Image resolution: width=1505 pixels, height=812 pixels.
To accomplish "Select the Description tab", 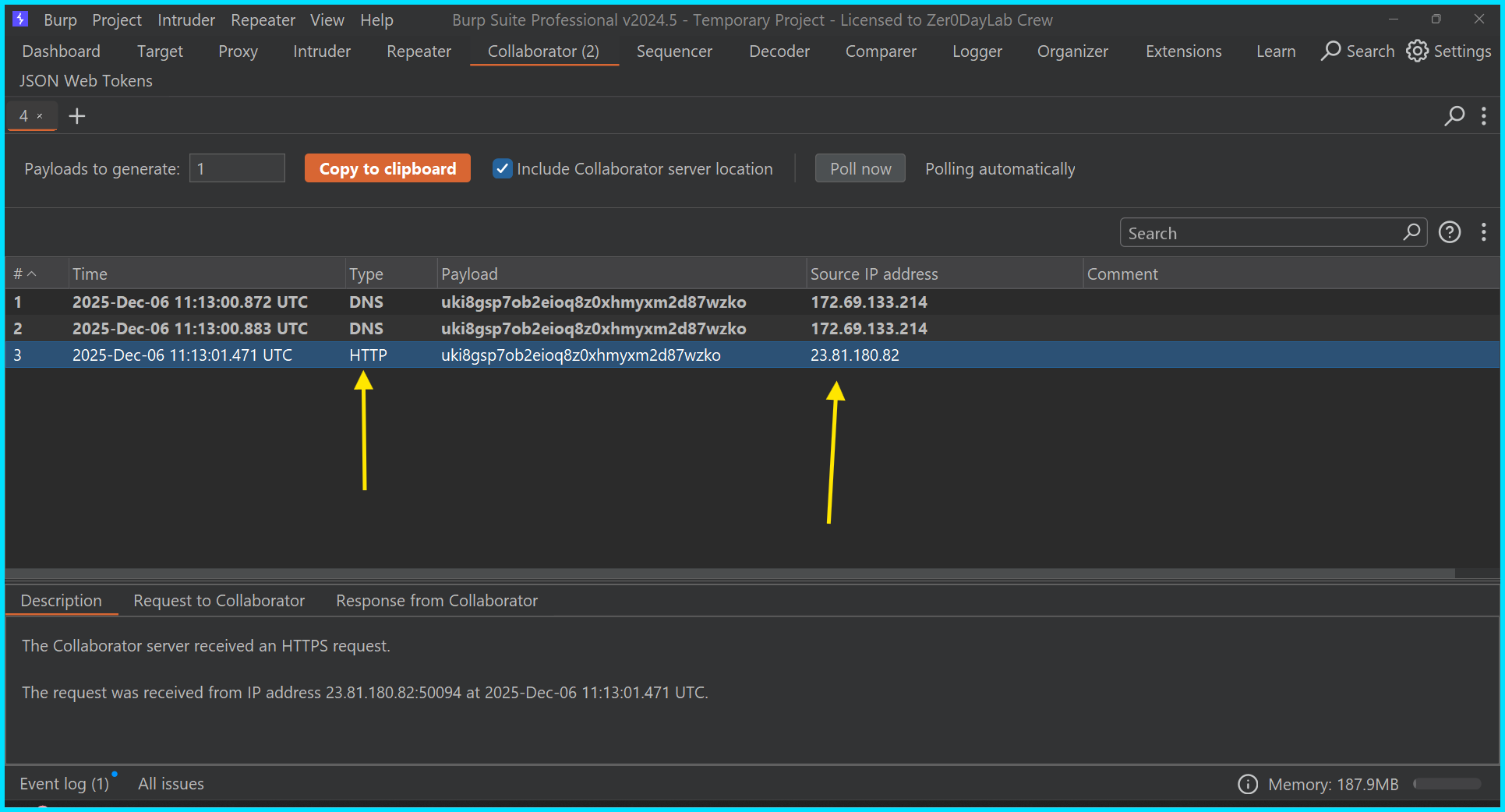I will click(61, 601).
